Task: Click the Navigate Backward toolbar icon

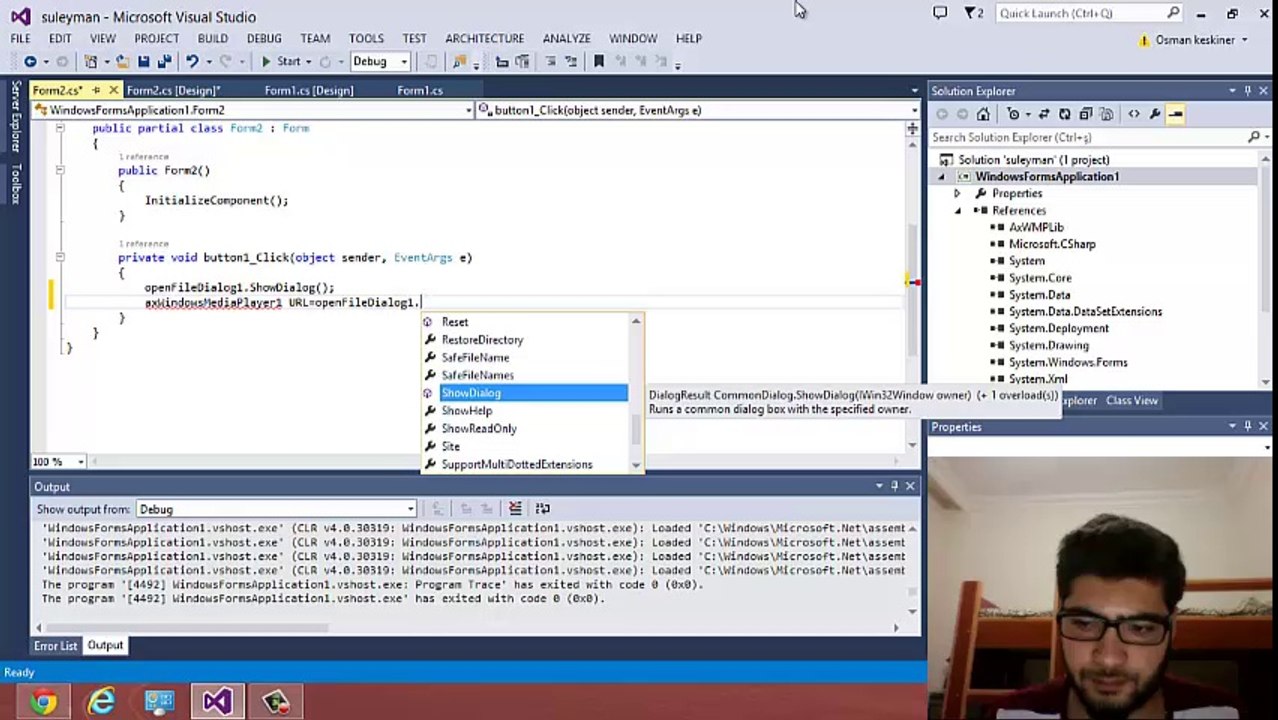Action: tap(30, 62)
